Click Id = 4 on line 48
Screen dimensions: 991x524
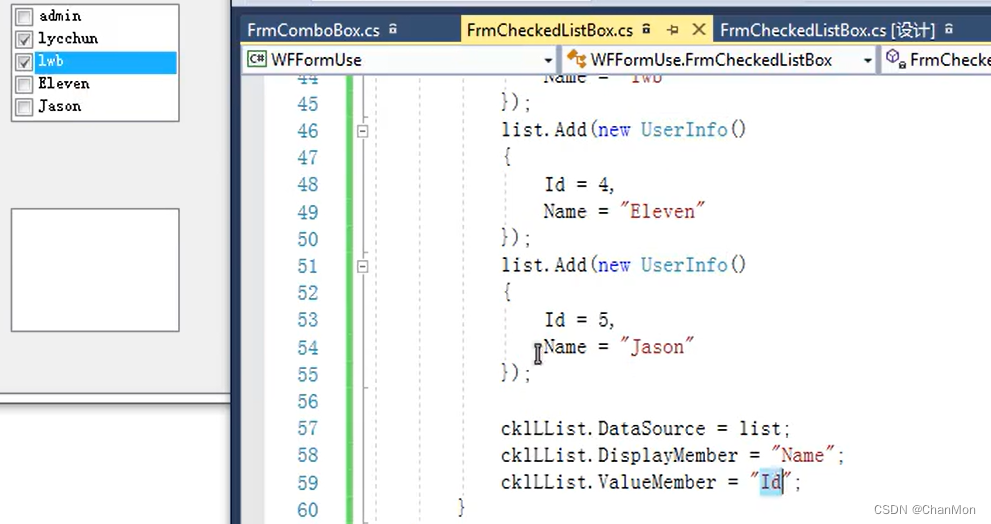[x=578, y=184]
